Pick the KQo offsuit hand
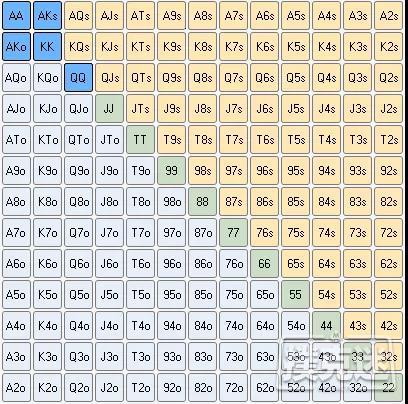Viewport: 408px width, 404px height. [x=48, y=78]
